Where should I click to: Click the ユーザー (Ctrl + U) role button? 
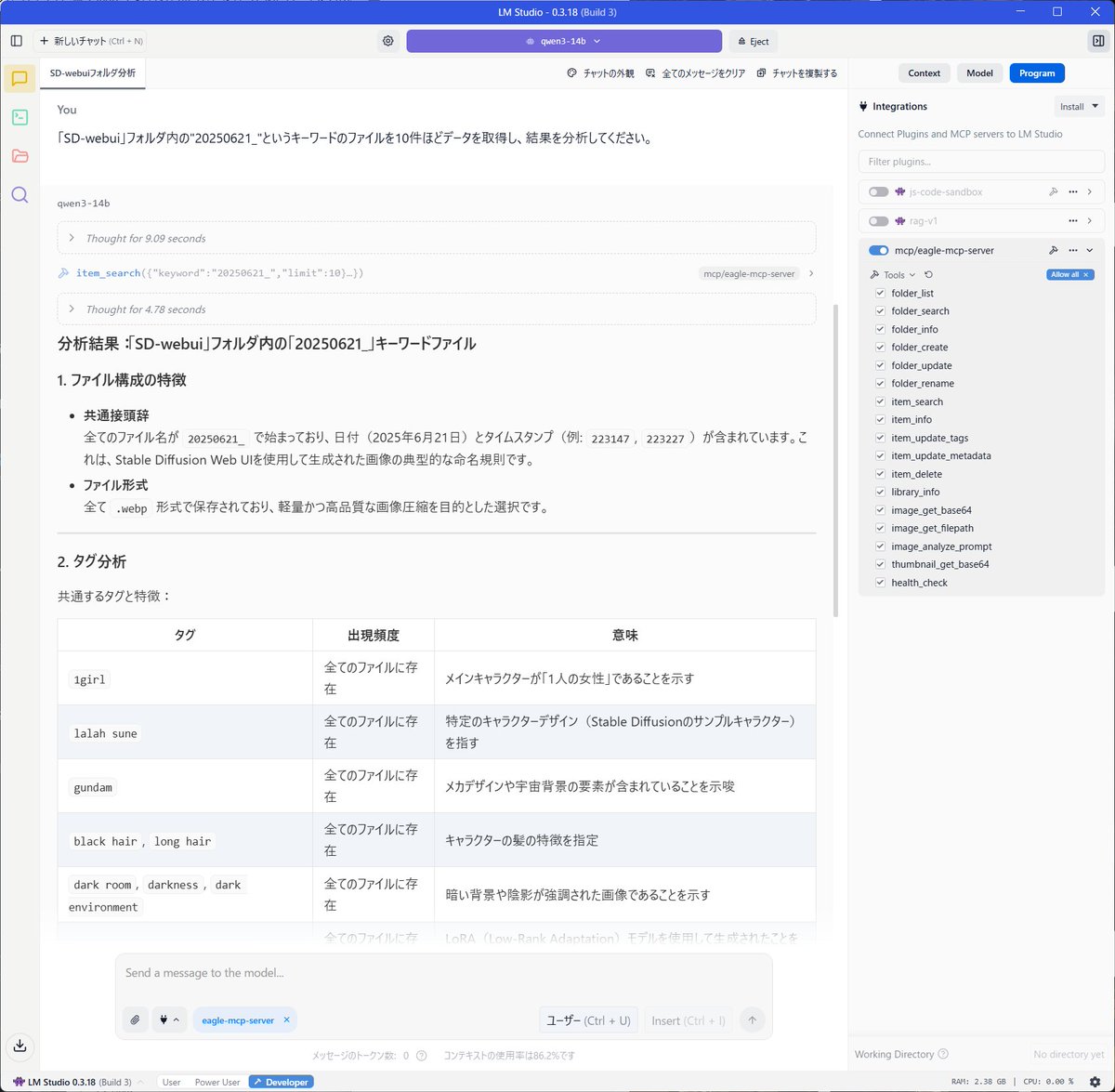coord(588,1020)
